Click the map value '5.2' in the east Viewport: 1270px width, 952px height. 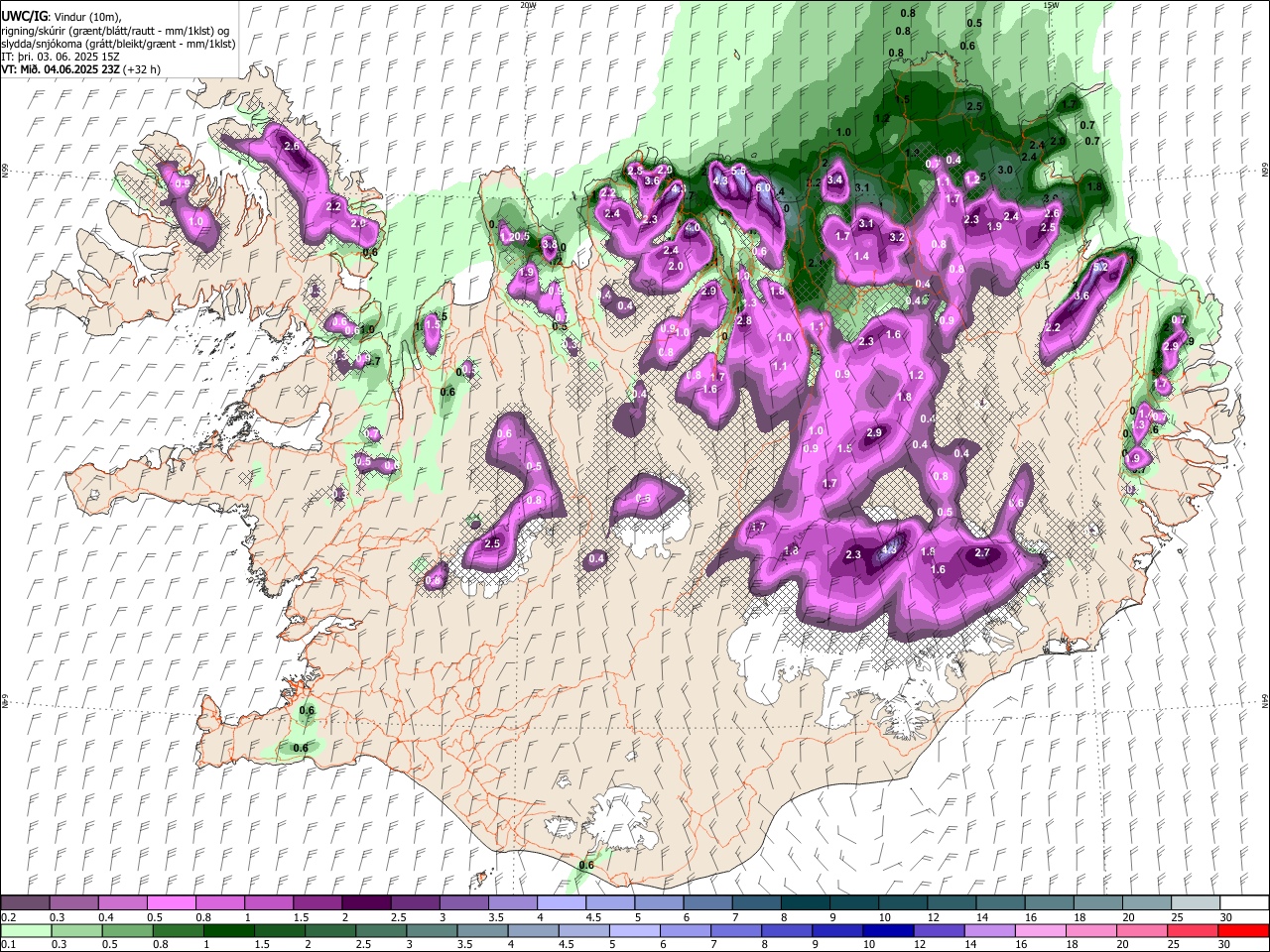(1100, 268)
